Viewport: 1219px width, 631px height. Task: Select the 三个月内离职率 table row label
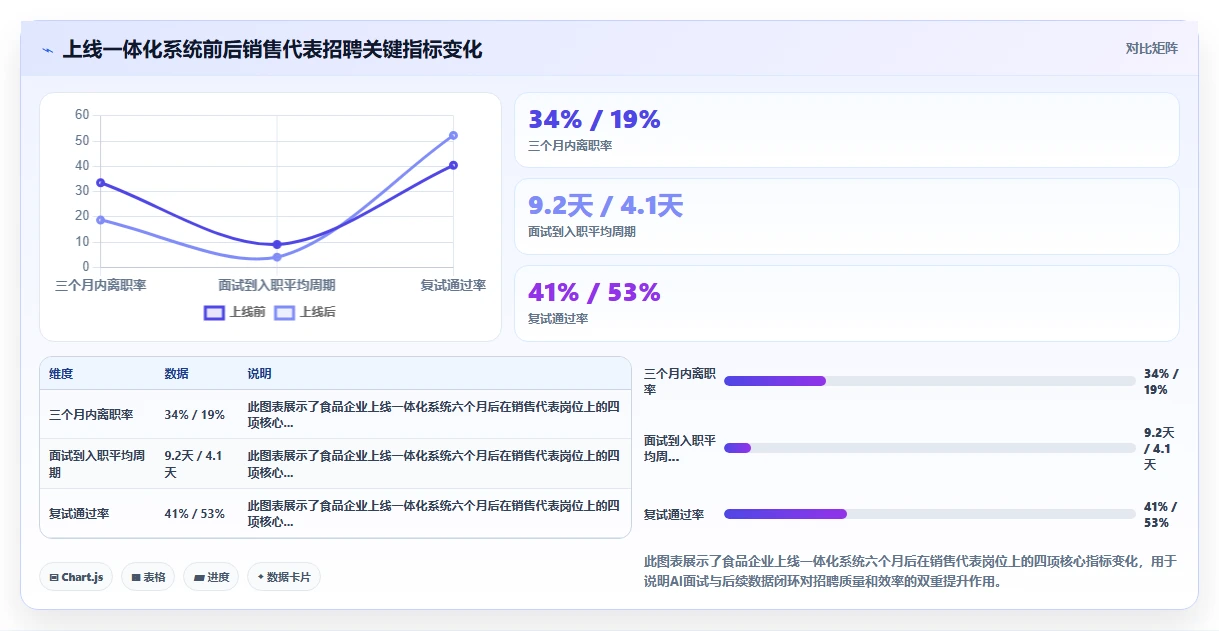[x=91, y=414]
